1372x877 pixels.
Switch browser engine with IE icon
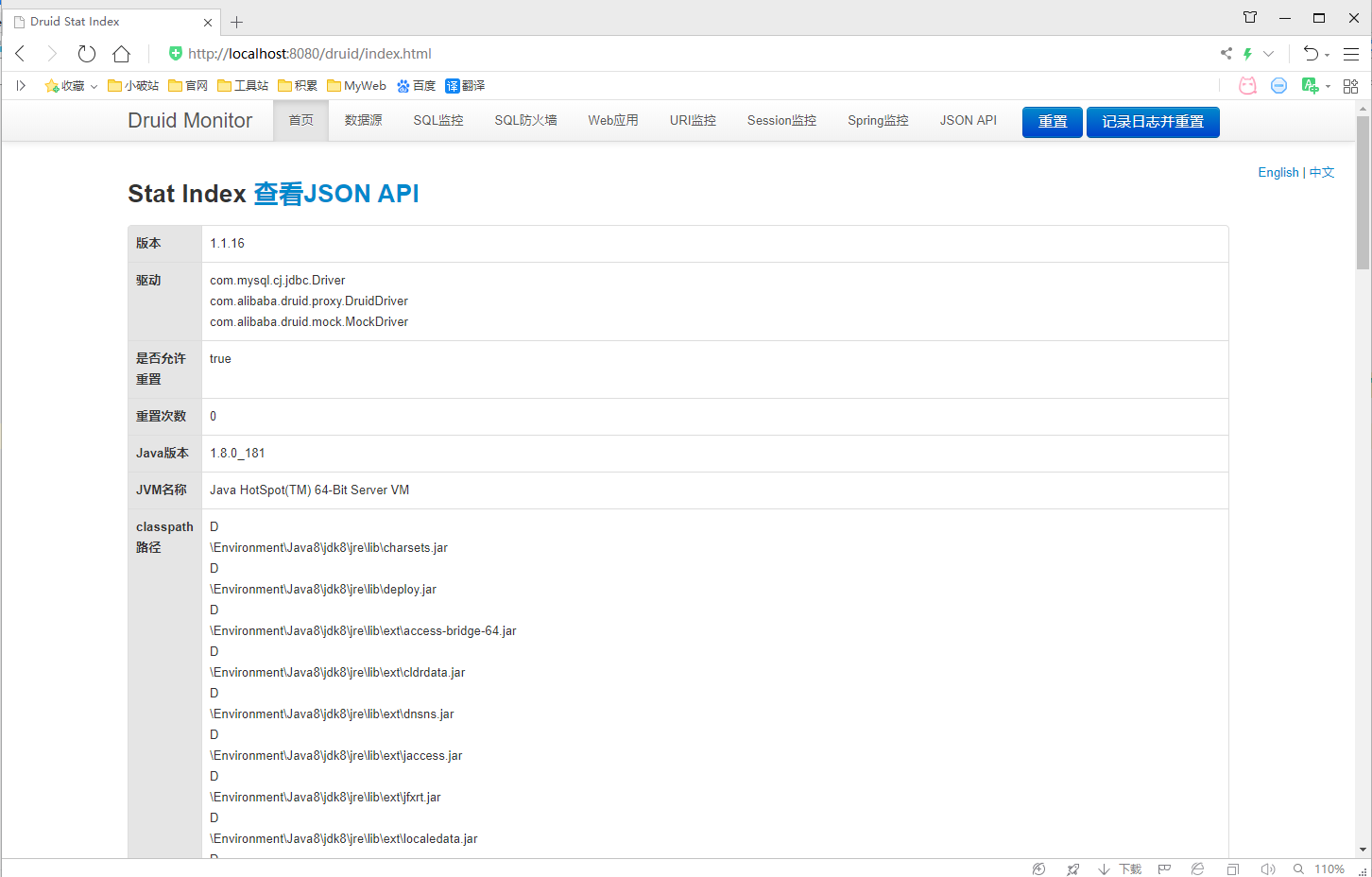[1197, 869]
